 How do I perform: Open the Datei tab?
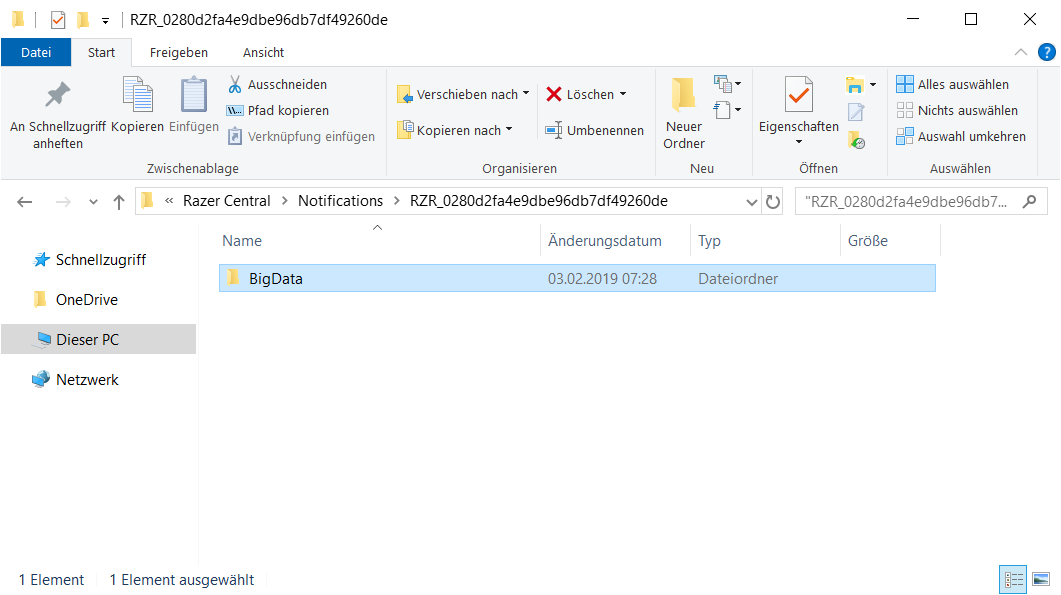36,52
